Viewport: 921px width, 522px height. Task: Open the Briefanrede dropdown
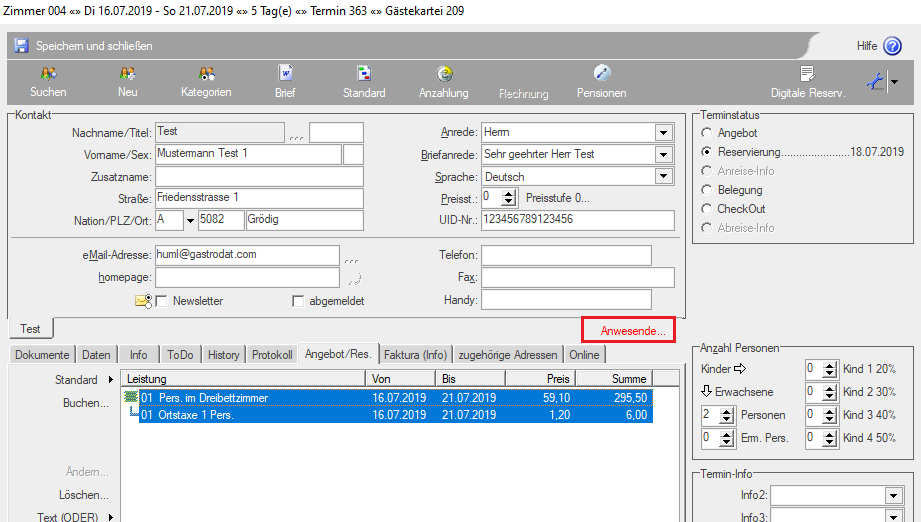664,154
